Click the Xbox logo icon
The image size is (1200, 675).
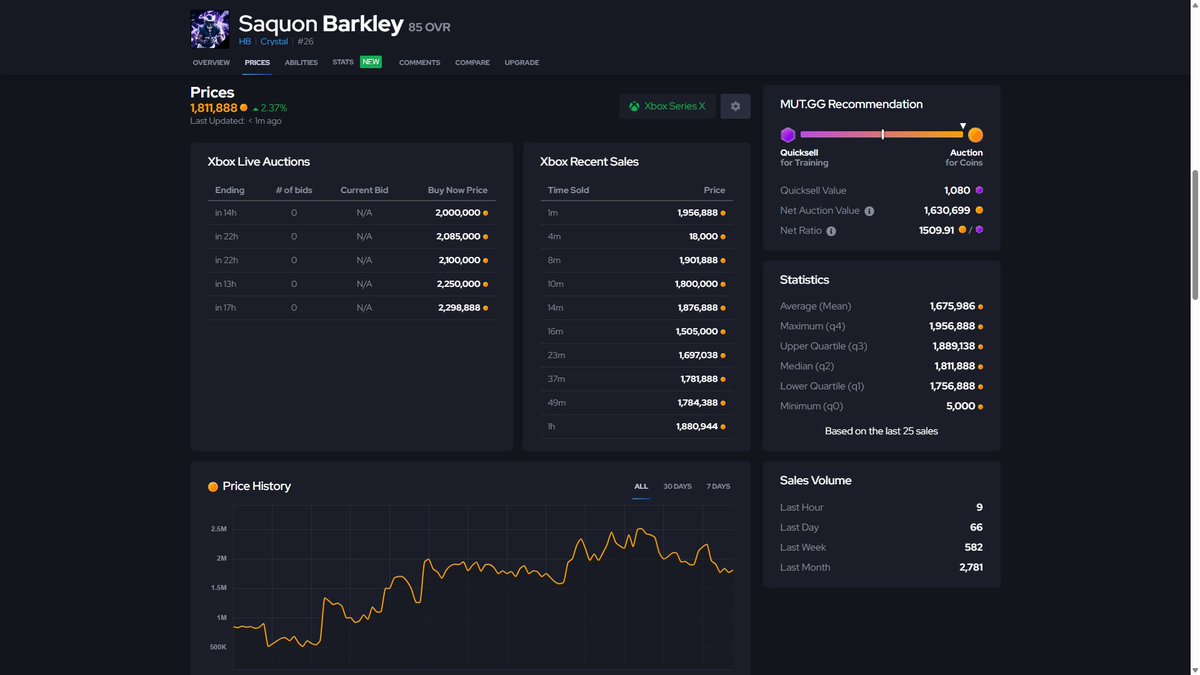tap(634, 106)
